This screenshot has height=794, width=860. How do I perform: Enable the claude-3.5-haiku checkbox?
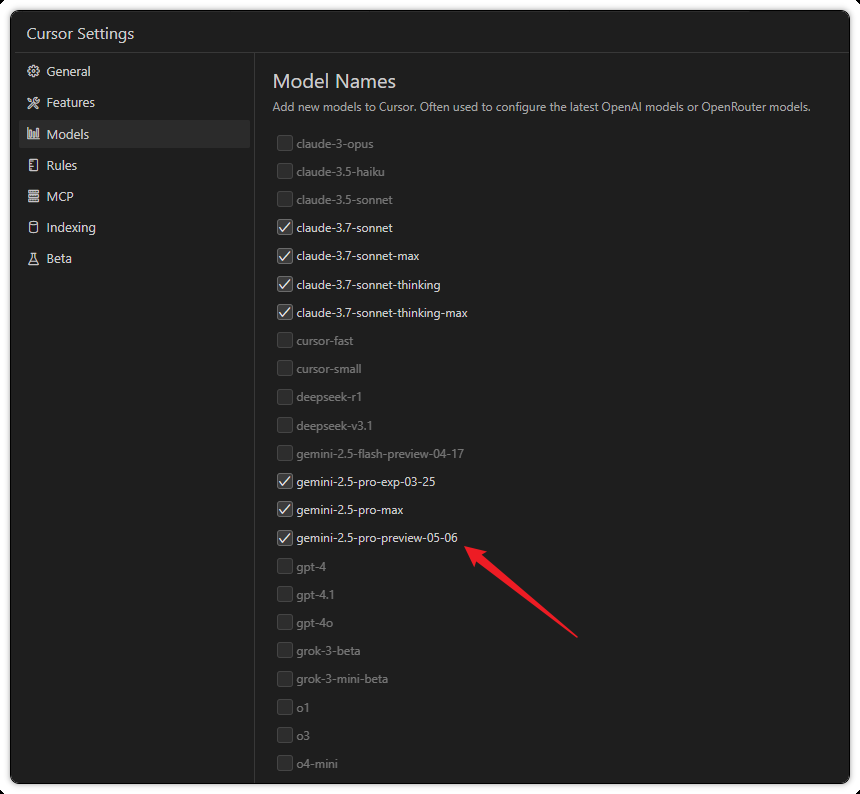tap(285, 171)
